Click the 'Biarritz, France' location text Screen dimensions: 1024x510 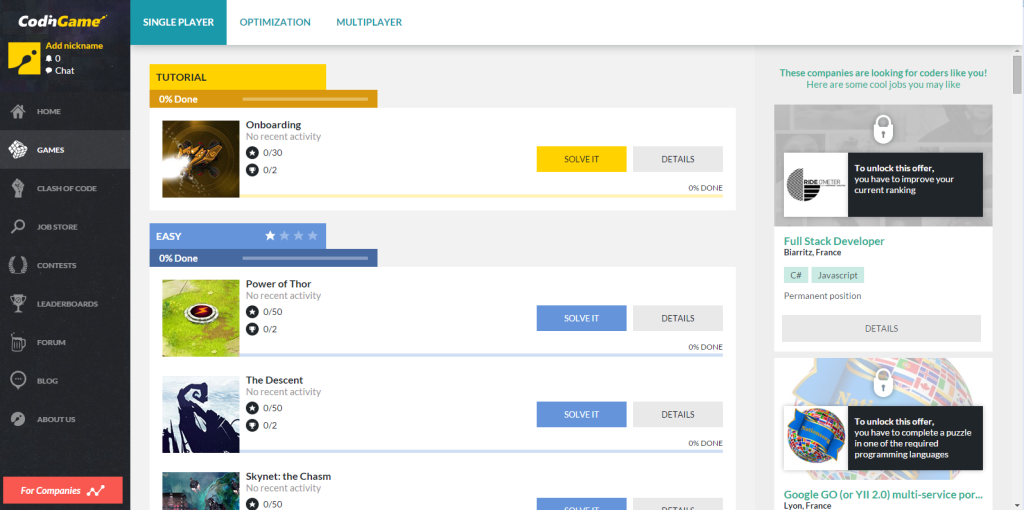click(x=812, y=252)
